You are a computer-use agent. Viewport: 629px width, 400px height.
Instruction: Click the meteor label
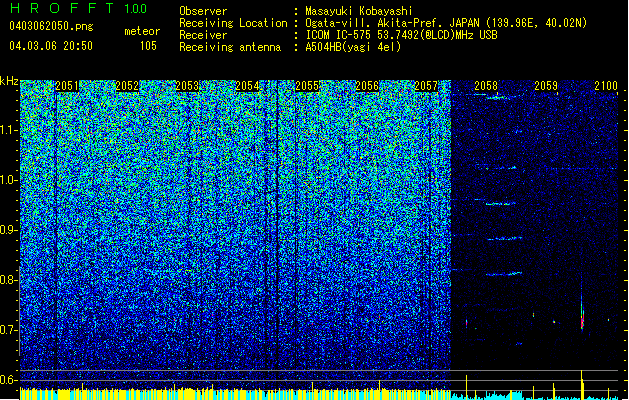click(142, 31)
